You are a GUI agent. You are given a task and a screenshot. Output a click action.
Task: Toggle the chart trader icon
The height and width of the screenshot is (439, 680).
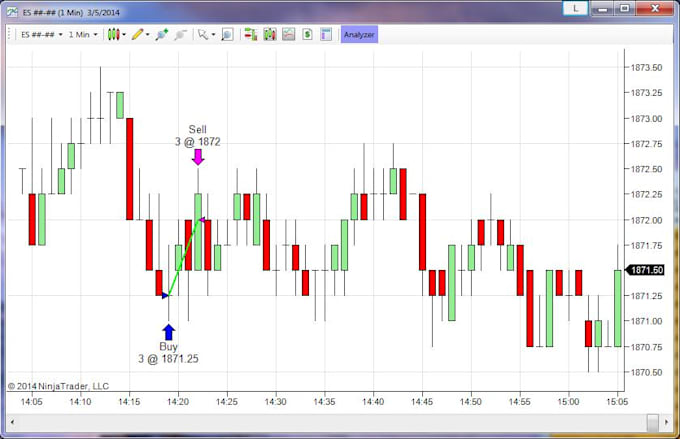[x=251, y=35]
